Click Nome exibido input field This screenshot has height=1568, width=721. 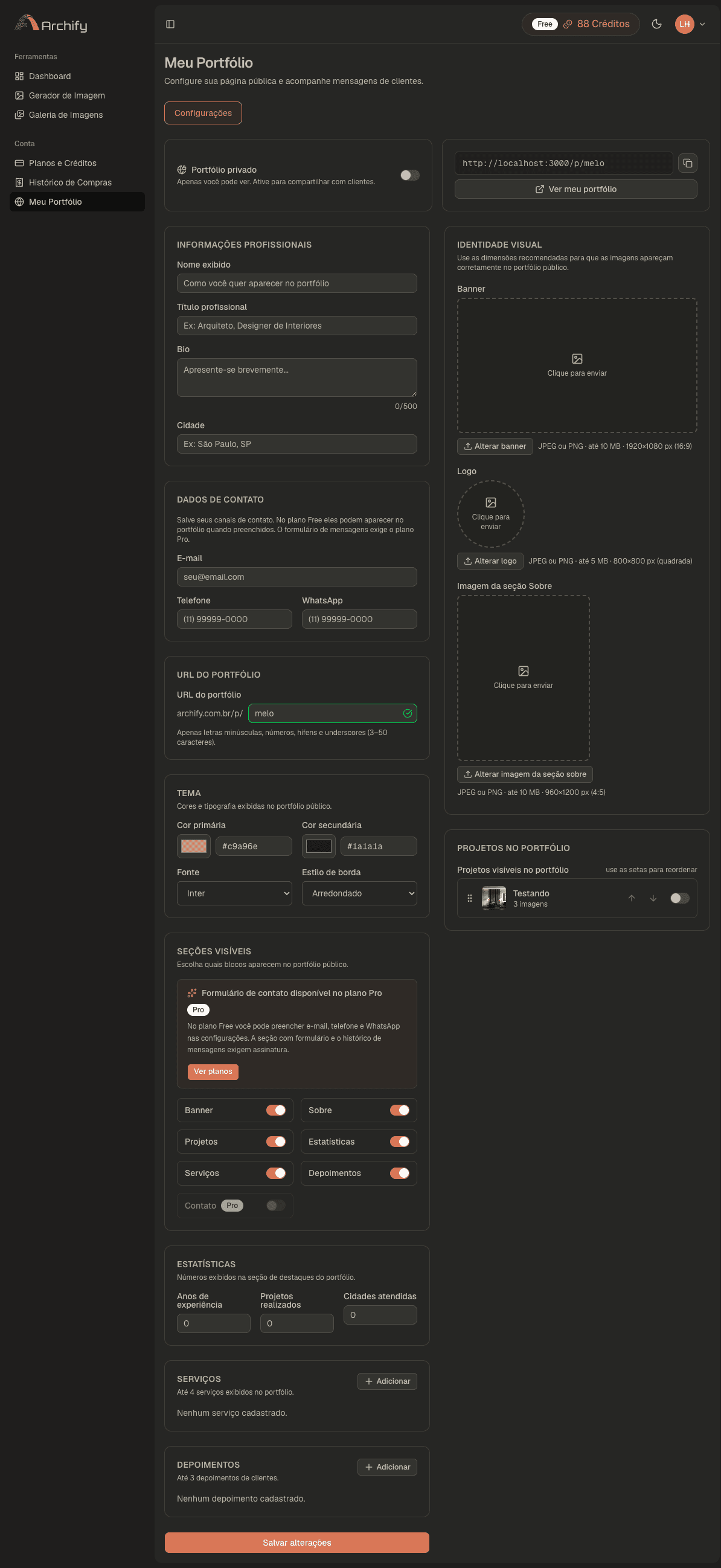(297, 284)
